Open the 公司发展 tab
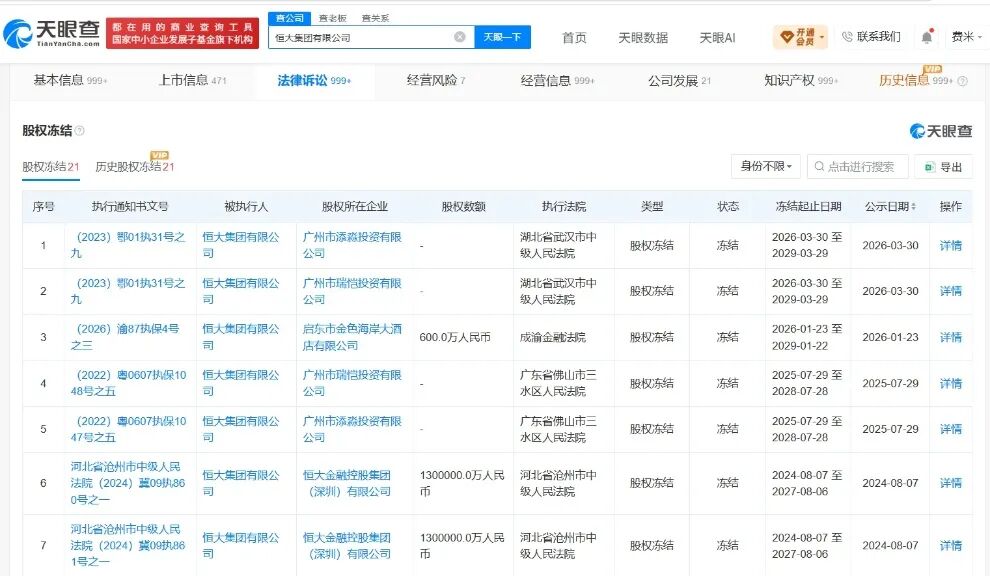 click(679, 80)
